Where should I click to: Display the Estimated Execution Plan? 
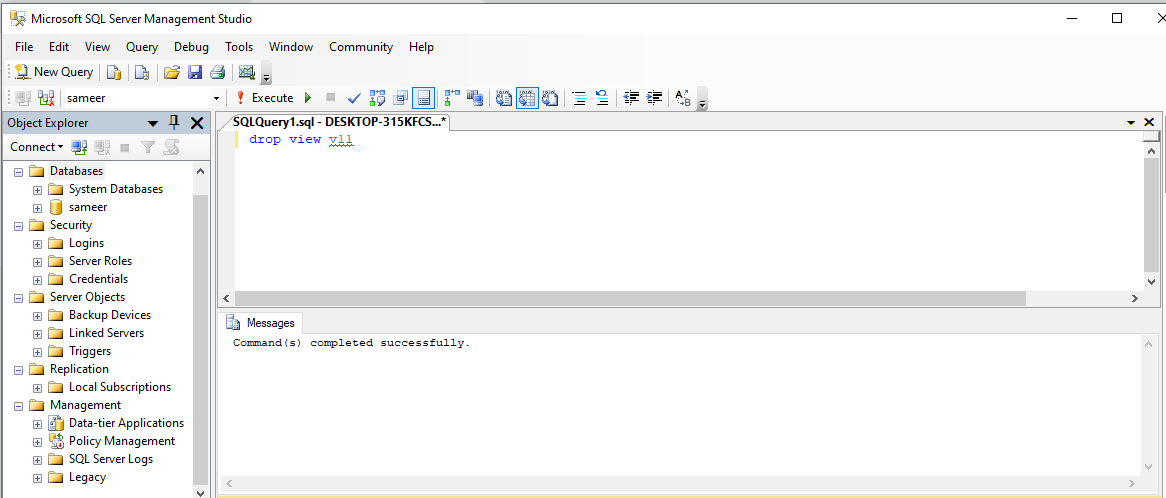(378, 97)
